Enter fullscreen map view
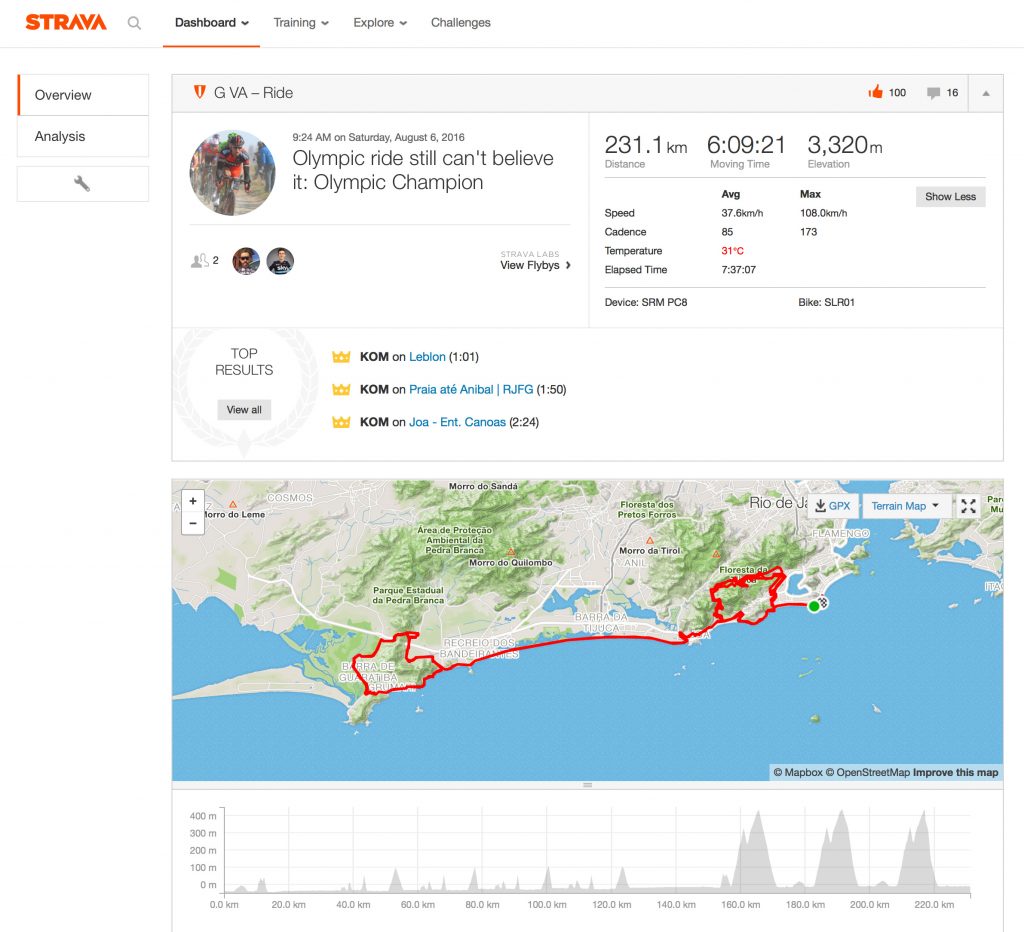Image resolution: width=1024 pixels, height=932 pixels. [968, 506]
